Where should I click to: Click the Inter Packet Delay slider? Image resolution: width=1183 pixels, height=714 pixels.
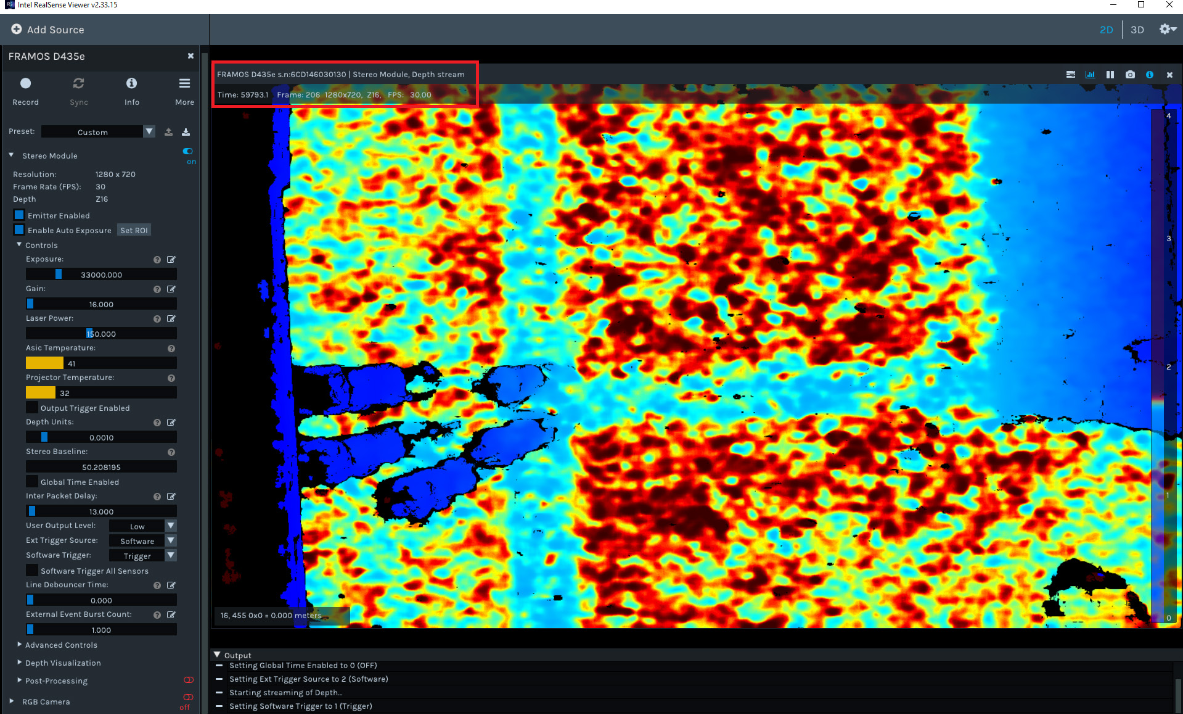(101, 511)
